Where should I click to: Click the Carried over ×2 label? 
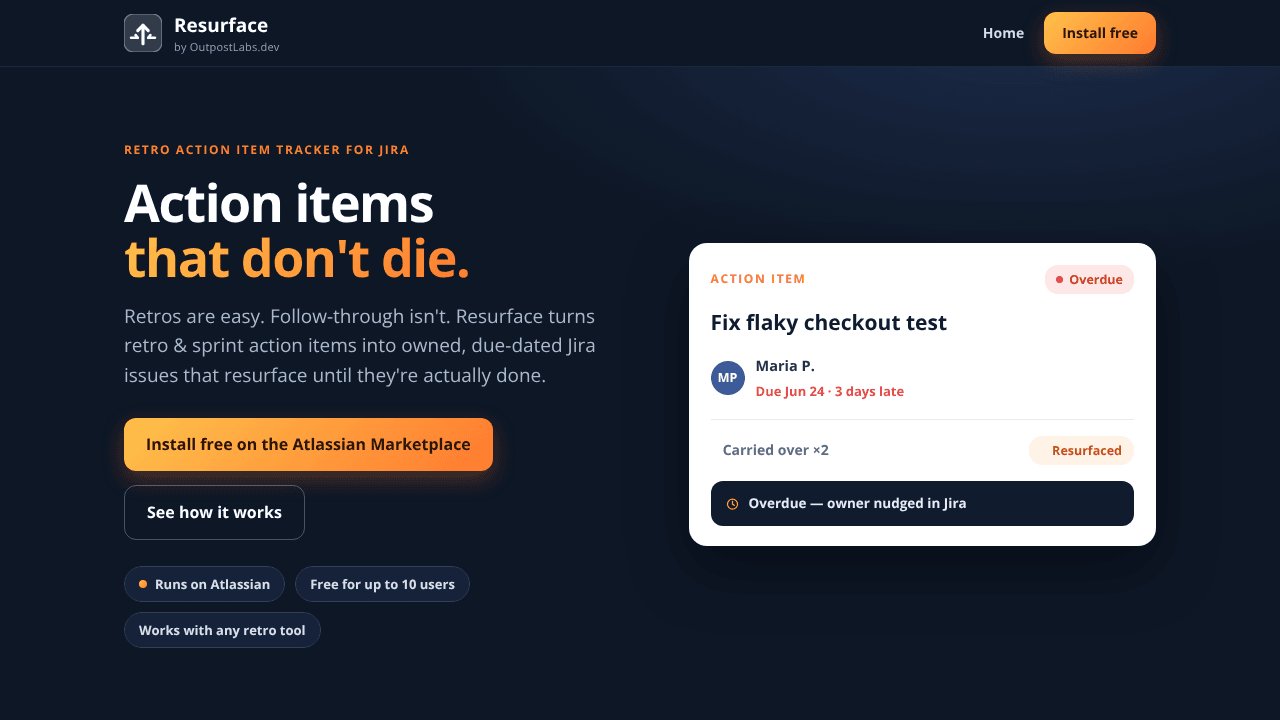[776, 451]
